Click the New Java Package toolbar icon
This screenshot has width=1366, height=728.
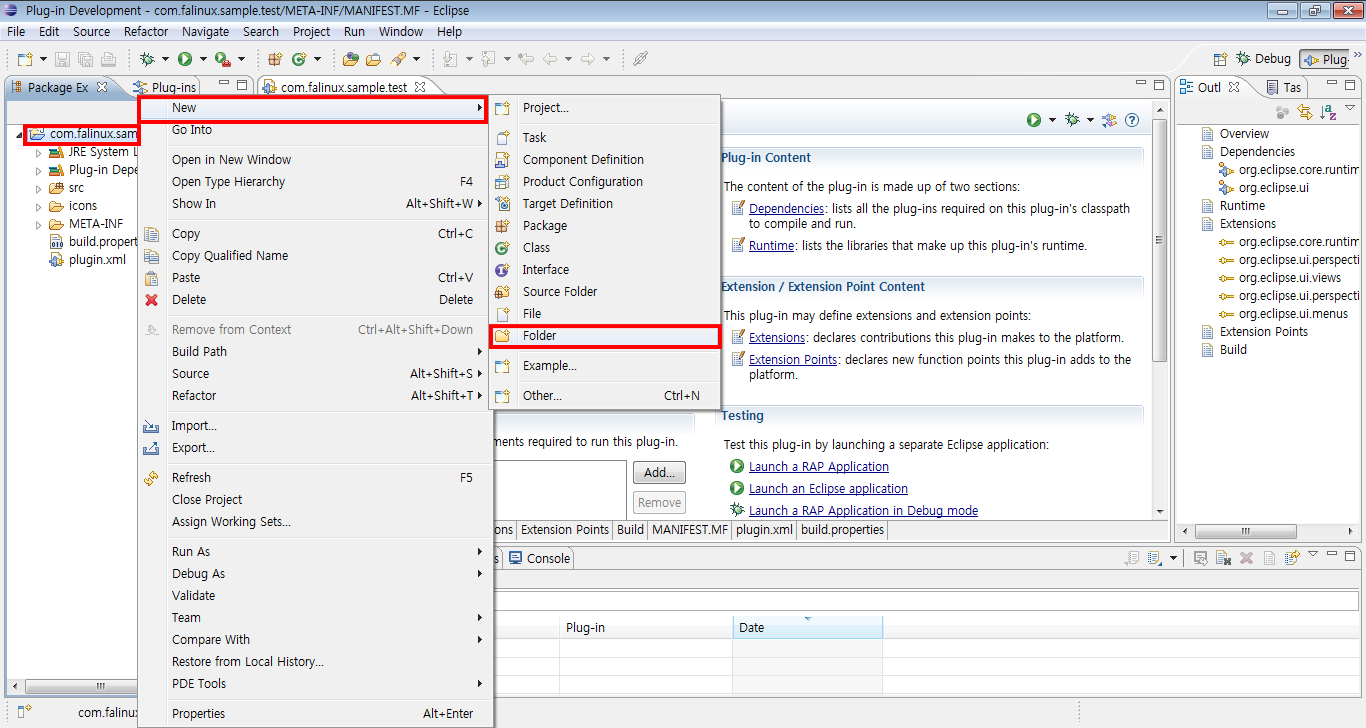[275, 59]
